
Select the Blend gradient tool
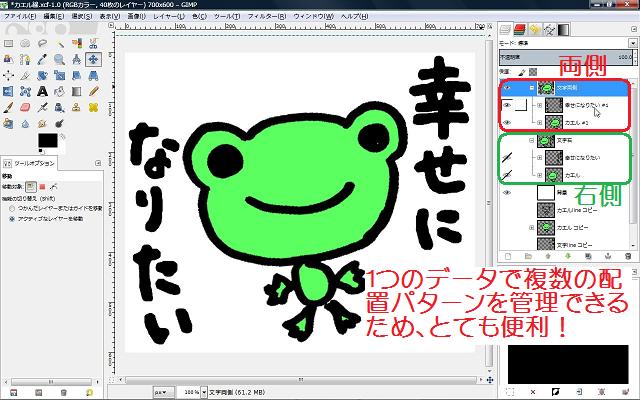point(76,91)
